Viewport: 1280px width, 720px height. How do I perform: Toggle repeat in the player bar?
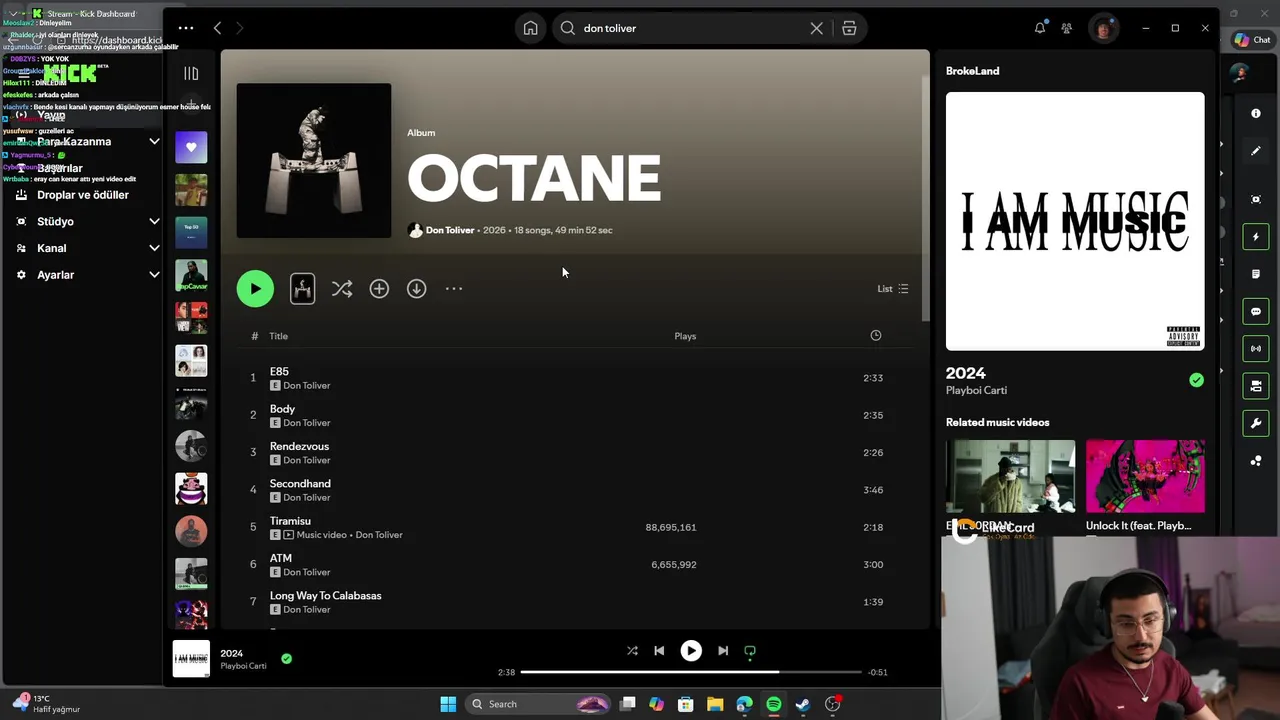coord(750,651)
